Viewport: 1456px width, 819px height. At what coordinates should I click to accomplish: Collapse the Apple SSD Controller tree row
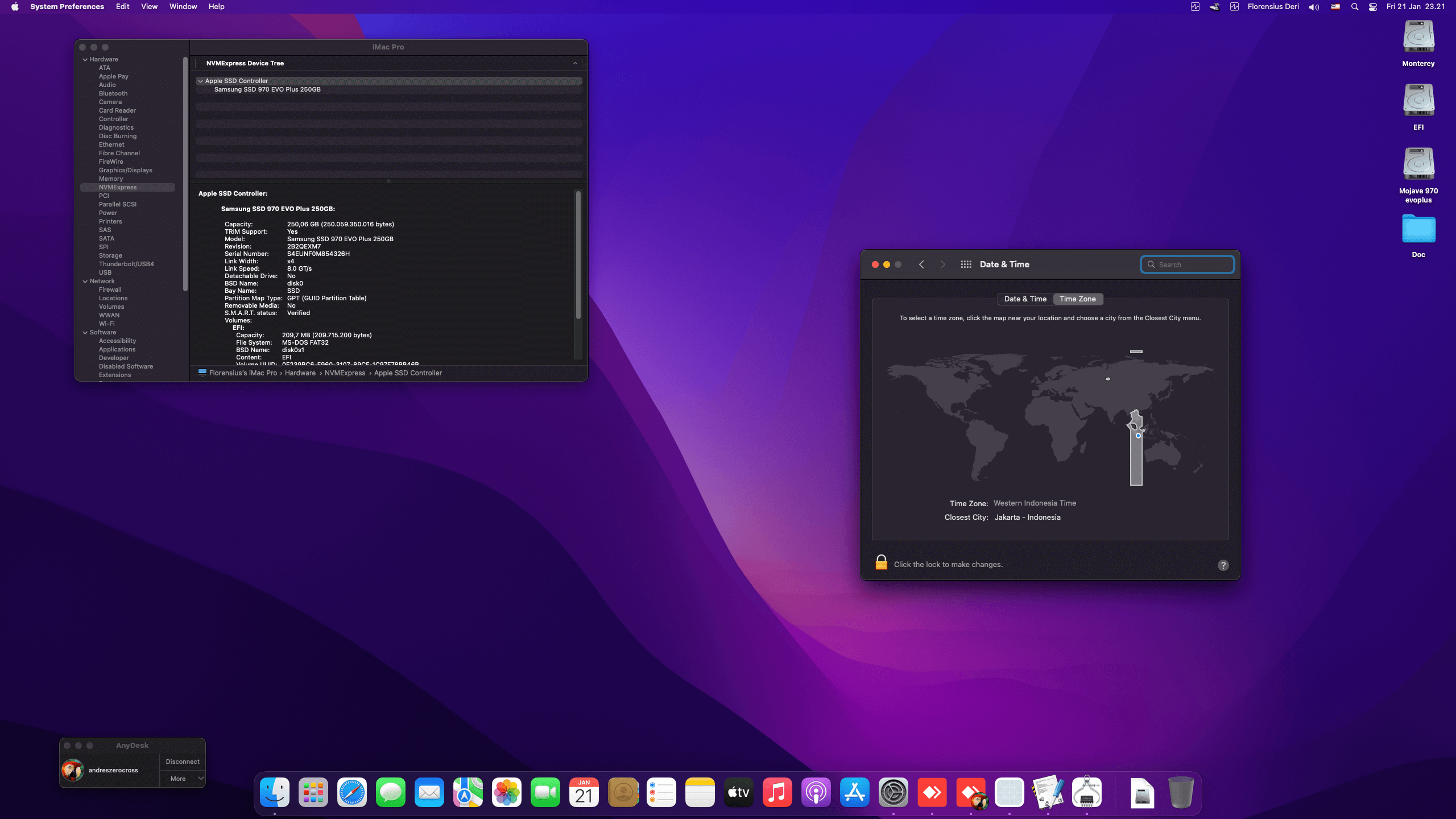pos(200,81)
